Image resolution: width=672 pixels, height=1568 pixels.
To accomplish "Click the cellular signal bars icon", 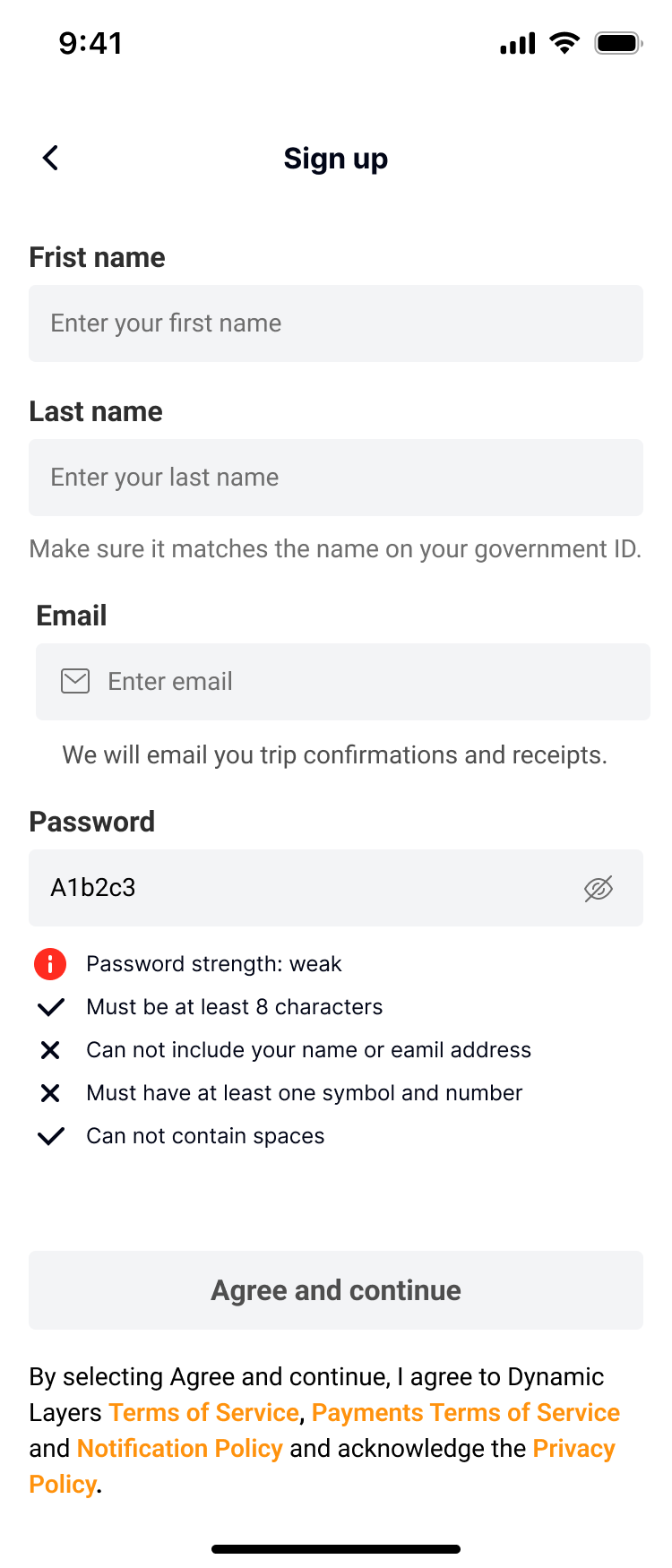I will pyautogui.click(x=516, y=41).
